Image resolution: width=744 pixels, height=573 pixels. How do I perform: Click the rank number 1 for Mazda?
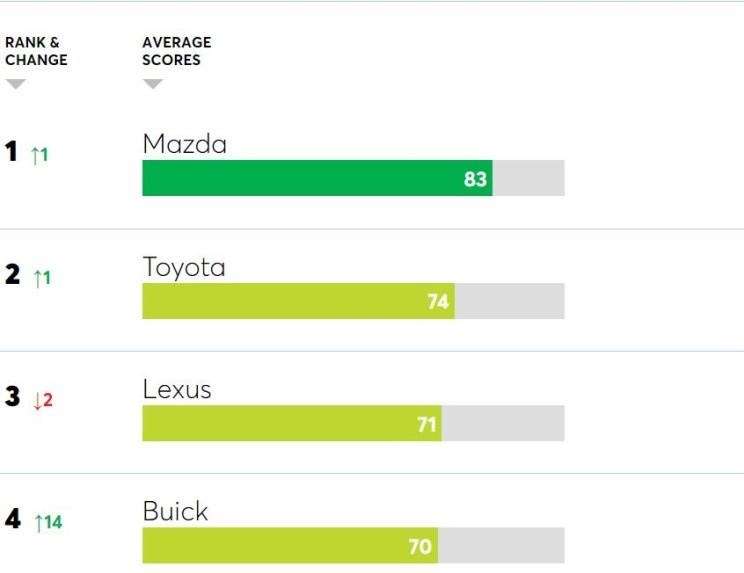coord(11,151)
